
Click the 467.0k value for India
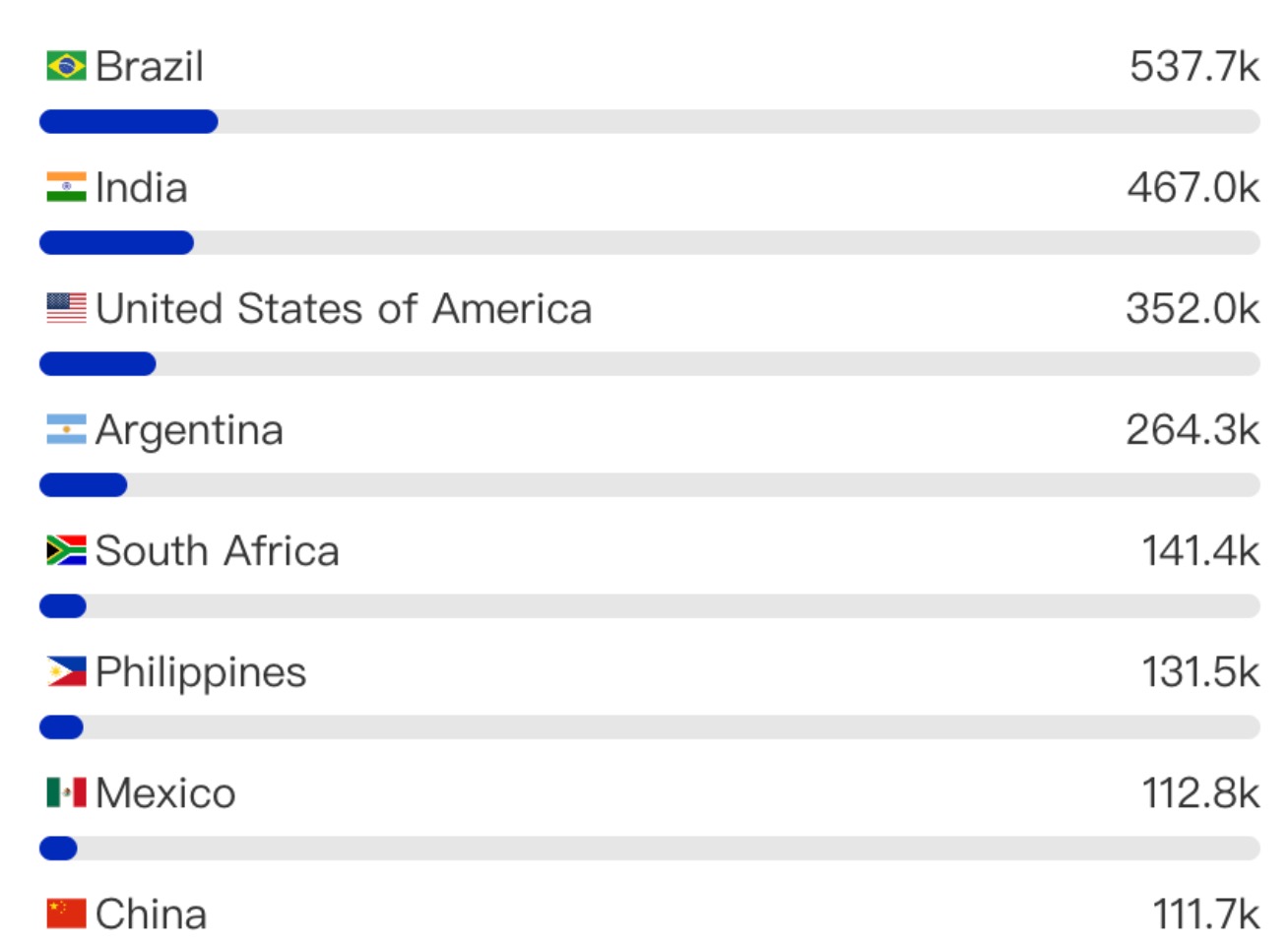(1192, 187)
